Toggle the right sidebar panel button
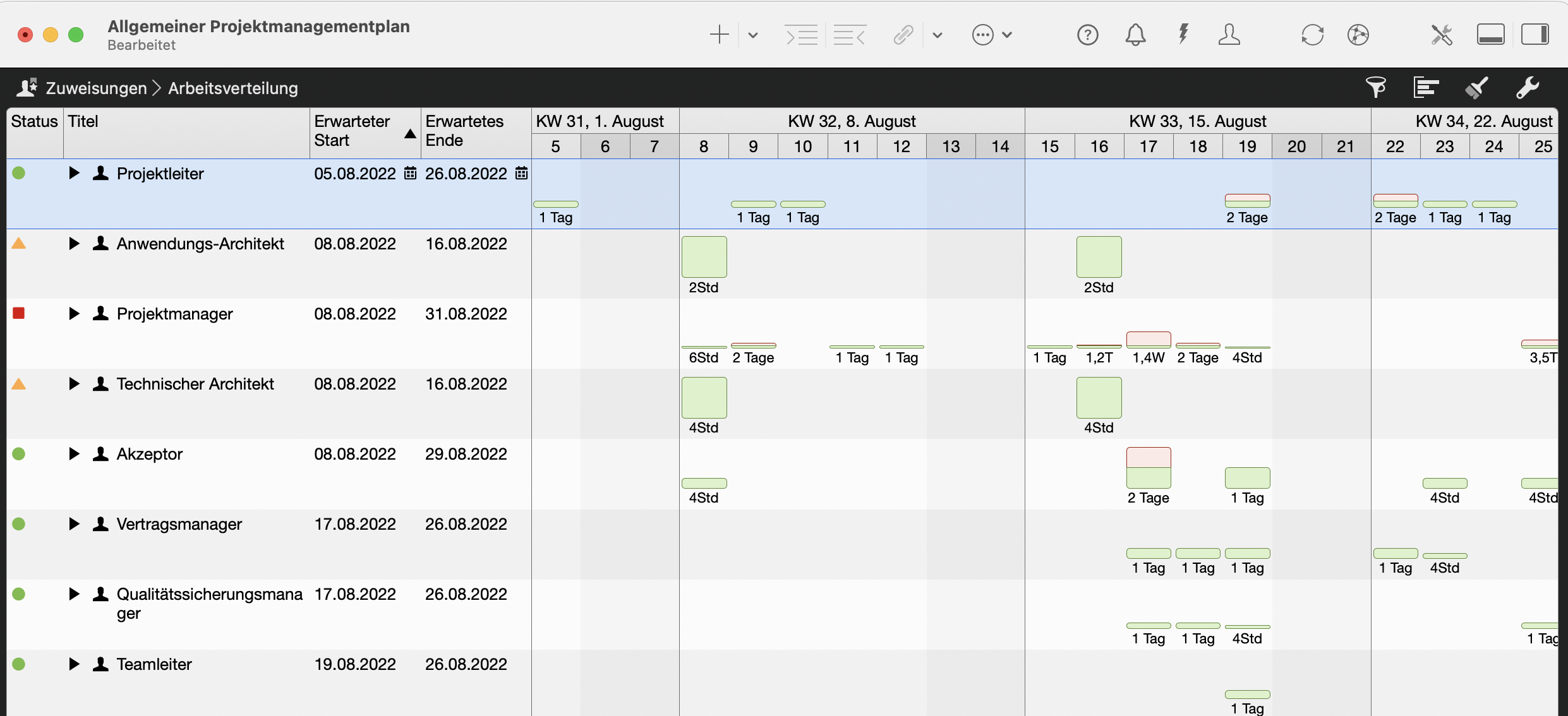This screenshot has width=1568, height=716. [1535, 35]
